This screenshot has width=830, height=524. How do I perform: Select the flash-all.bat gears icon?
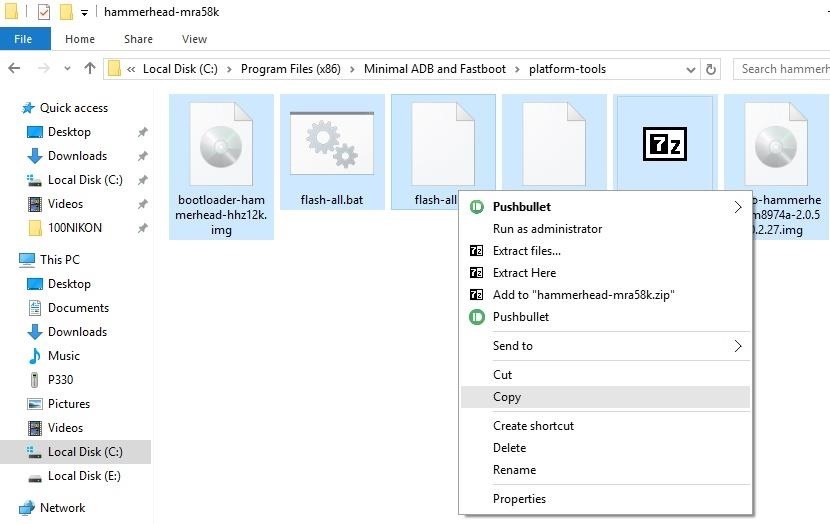tap(332, 143)
